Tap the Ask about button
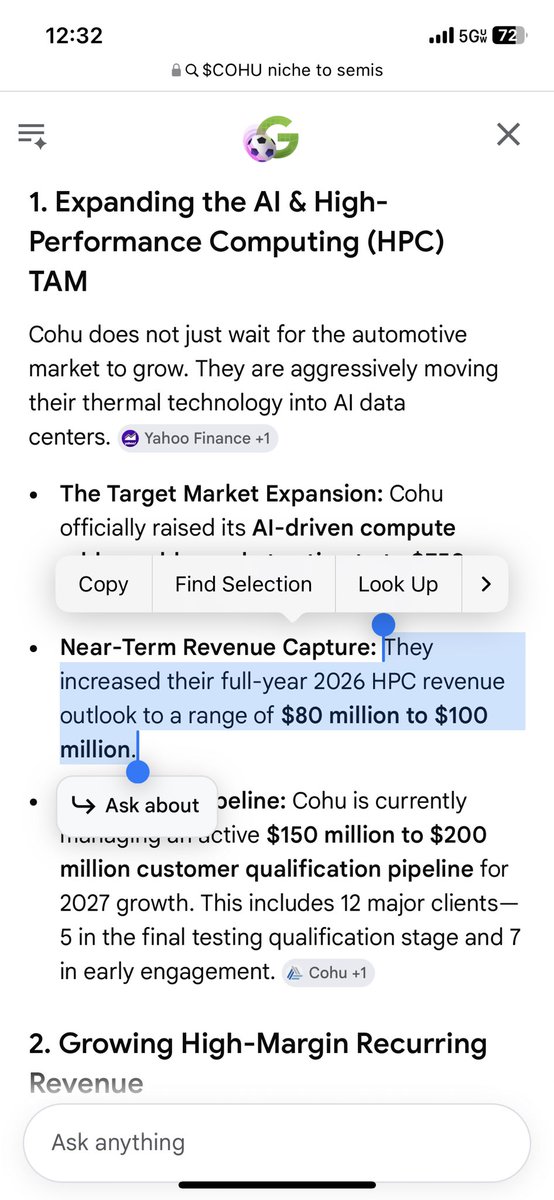Screen dimensions: 554x1200 137,805
